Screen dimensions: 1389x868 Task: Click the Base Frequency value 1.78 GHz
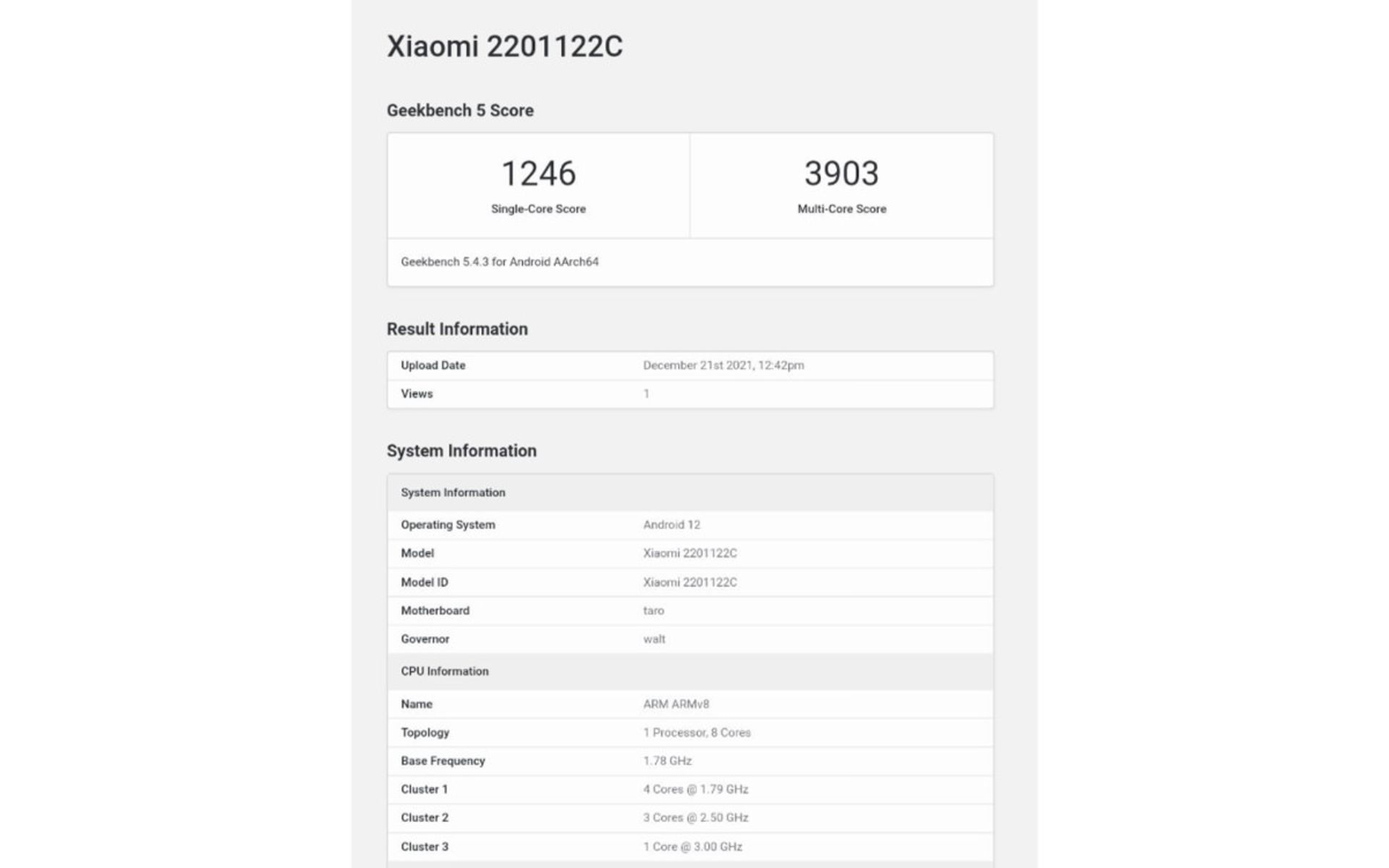pyautogui.click(x=667, y=761)
